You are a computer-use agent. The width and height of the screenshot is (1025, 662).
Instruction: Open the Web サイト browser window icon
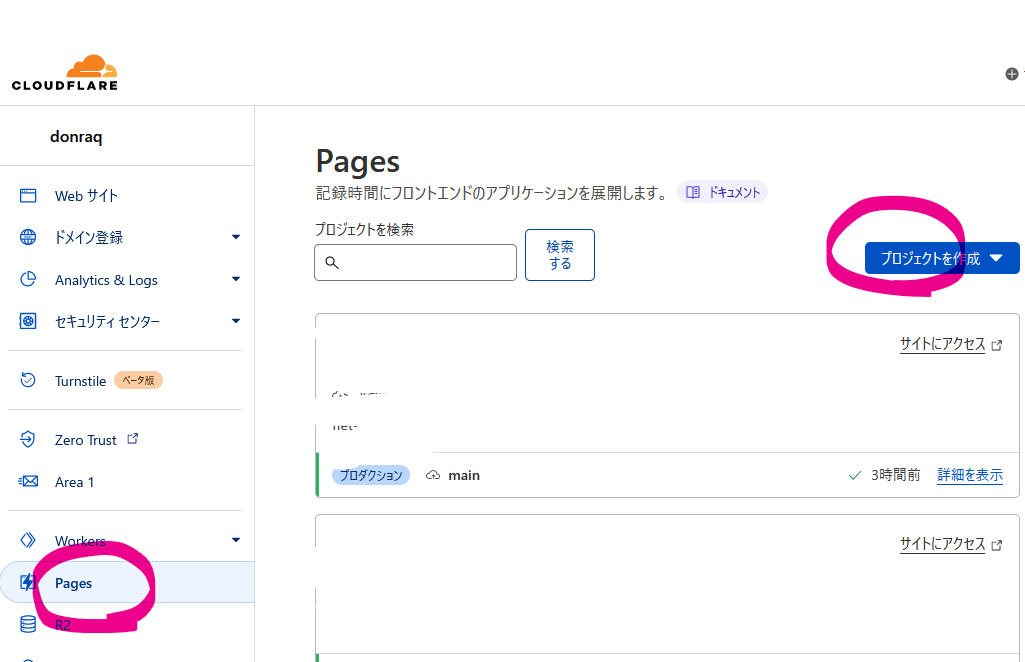tap(28, 195)
